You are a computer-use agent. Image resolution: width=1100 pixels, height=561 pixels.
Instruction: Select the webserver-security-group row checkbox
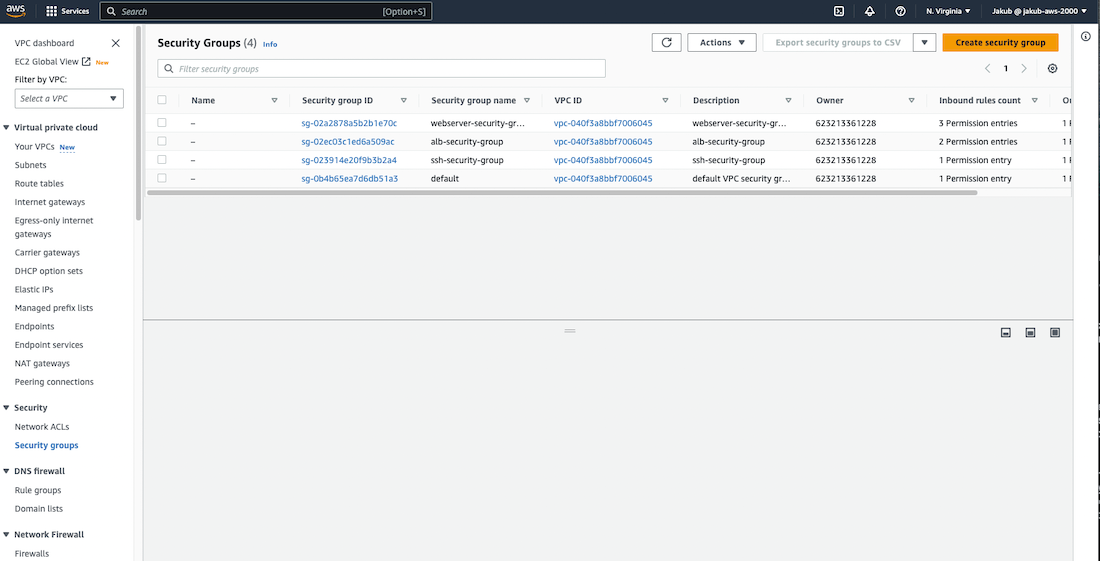pyautogui.click(x=162, y=123)
